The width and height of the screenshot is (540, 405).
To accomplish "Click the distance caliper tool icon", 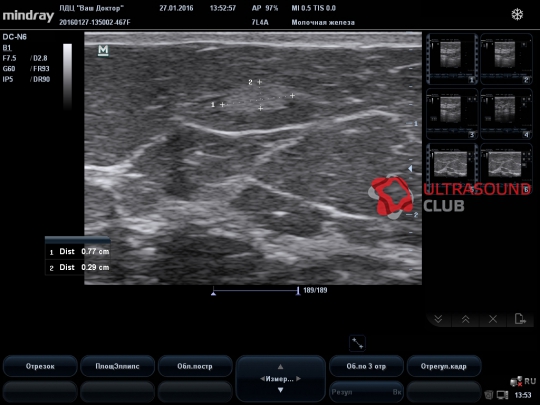I will (x=357, y=343).
